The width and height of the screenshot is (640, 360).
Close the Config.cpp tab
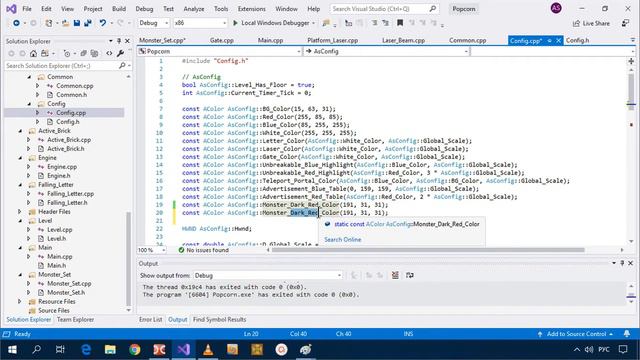[x=558, y=40]
